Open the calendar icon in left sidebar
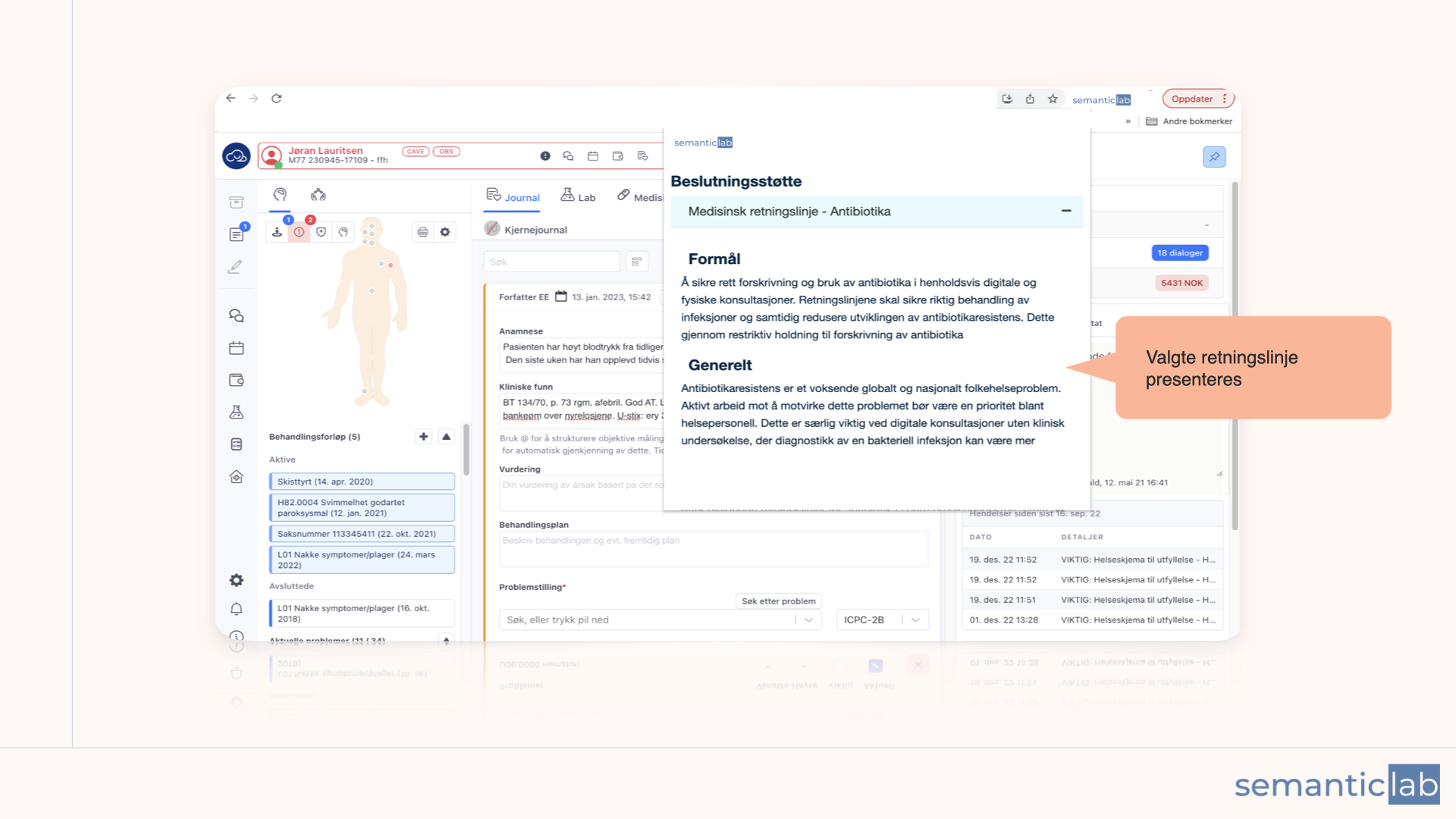The image size is (1456, 819). coord(237,348)
